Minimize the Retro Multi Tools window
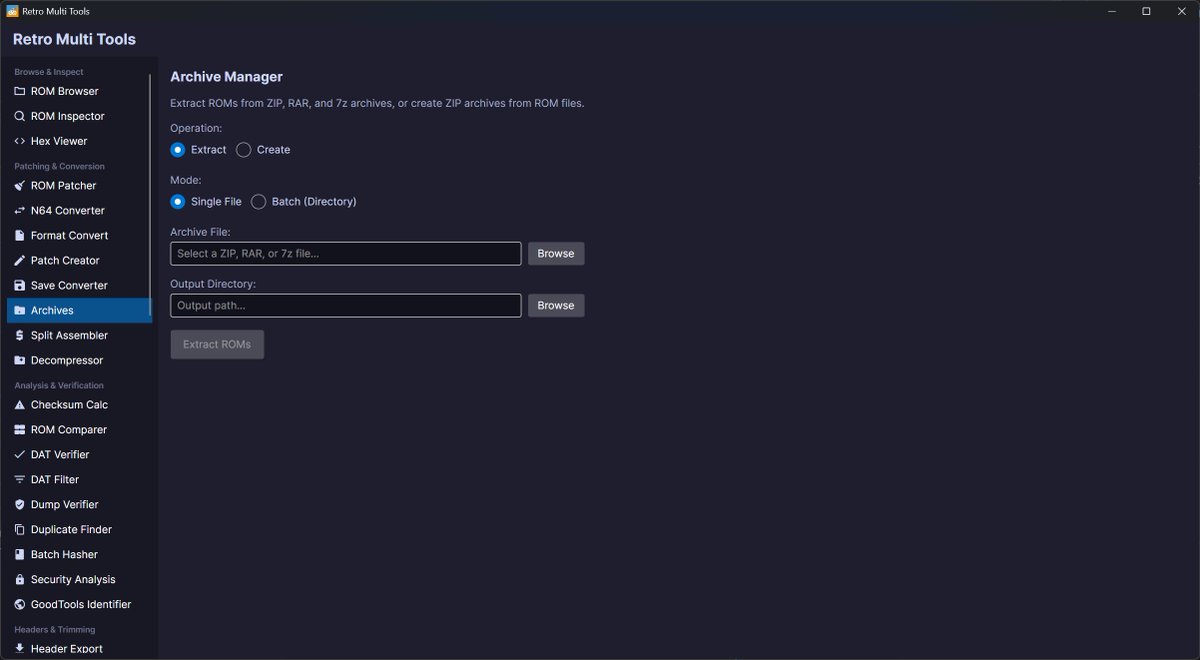The image size is (1200, 660). [1114, 11]
